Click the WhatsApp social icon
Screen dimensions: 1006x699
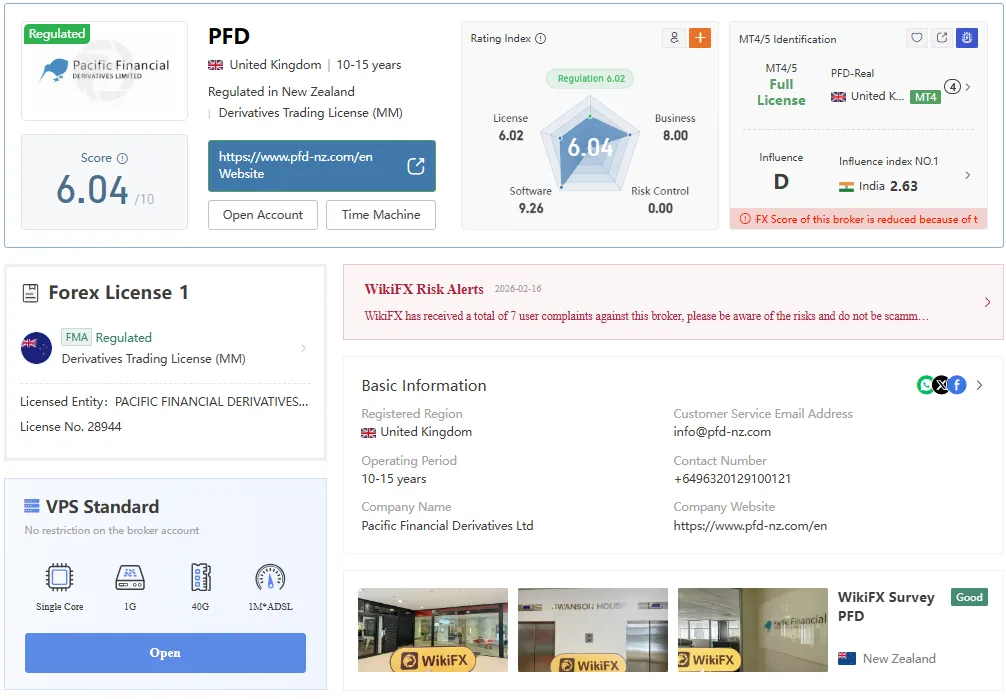coord(925,385)
